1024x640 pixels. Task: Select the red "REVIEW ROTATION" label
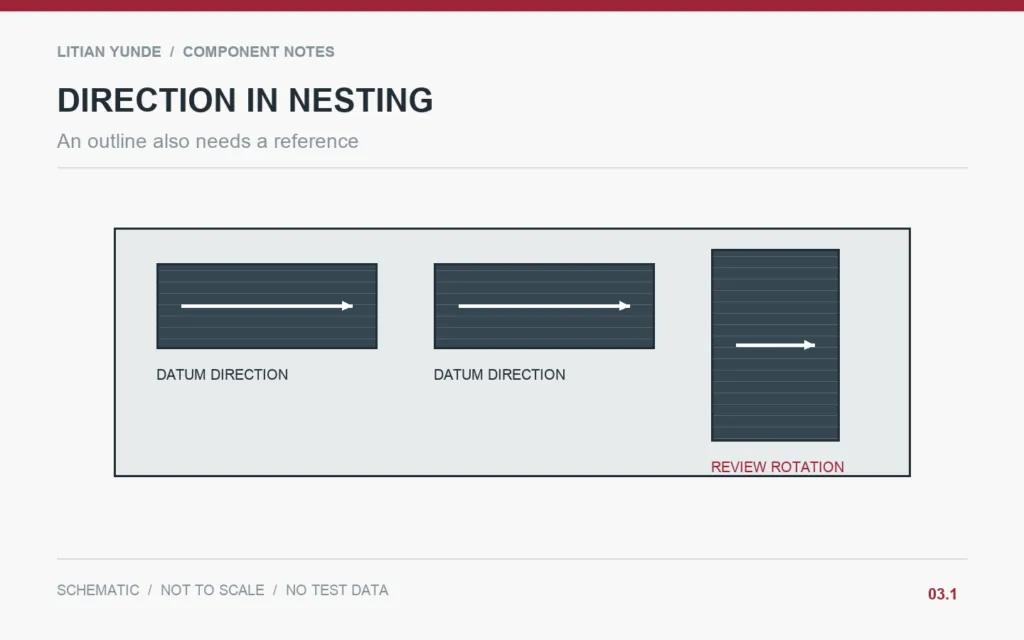click(777, 467)
